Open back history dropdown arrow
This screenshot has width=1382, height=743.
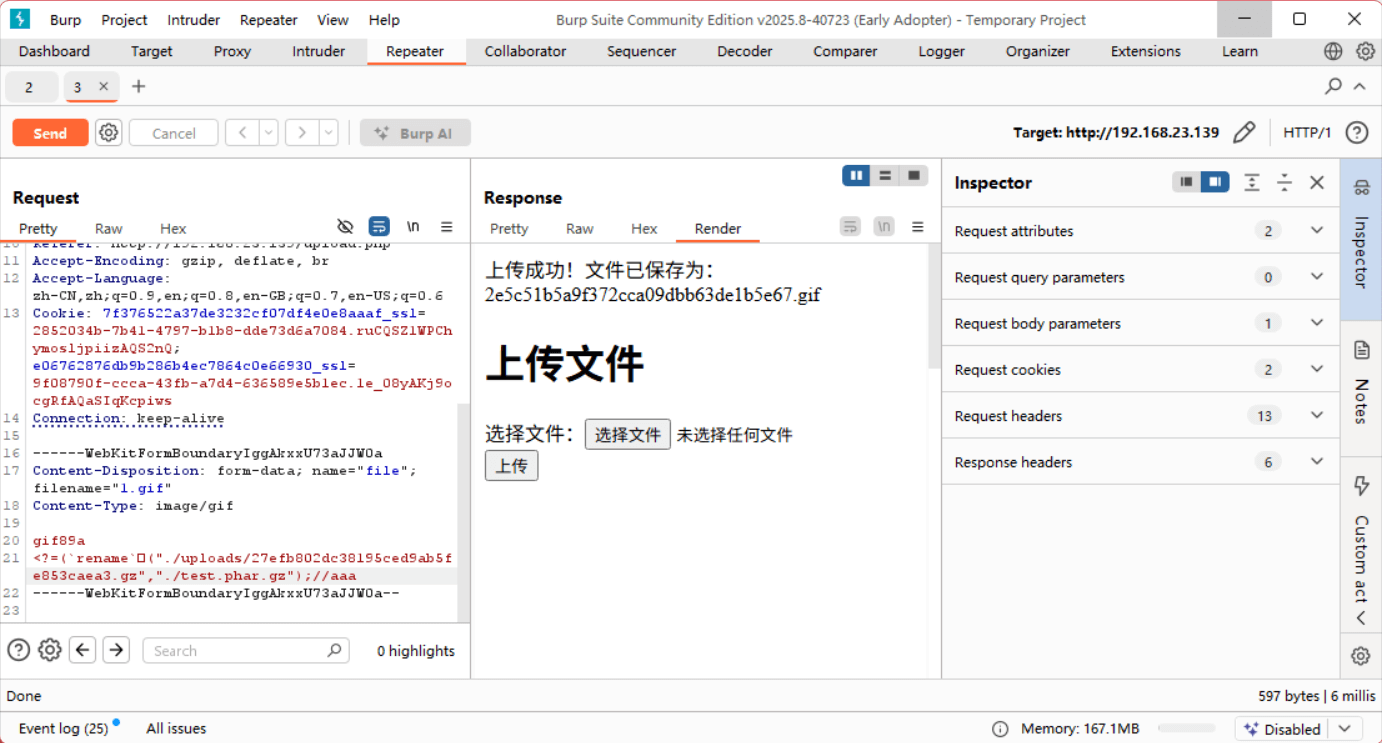point(269,133)
